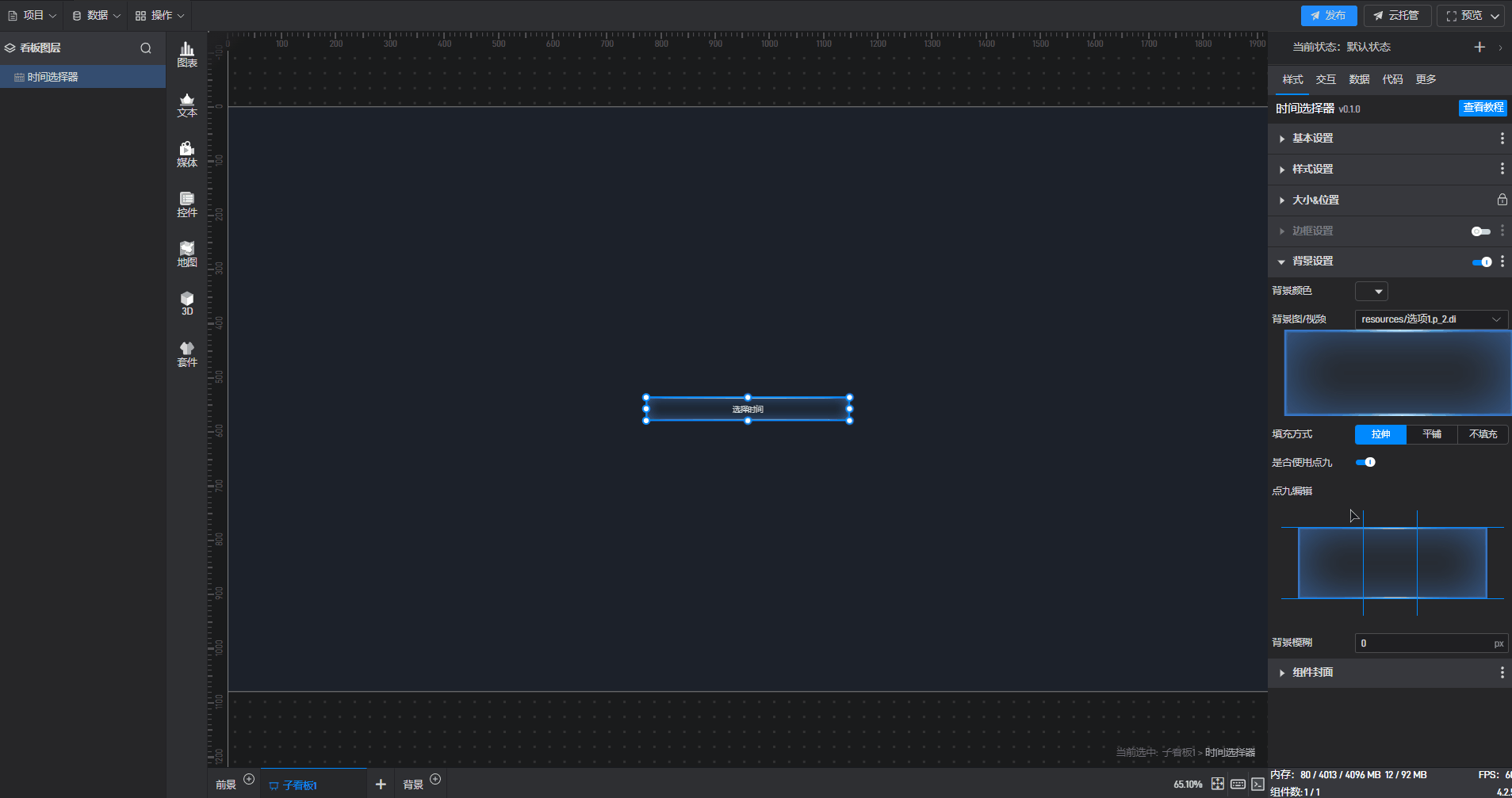Fit canvas to screen icon
Image resolution: width=1512 pixels, height=798 pixels.
tap(1218, 784)
